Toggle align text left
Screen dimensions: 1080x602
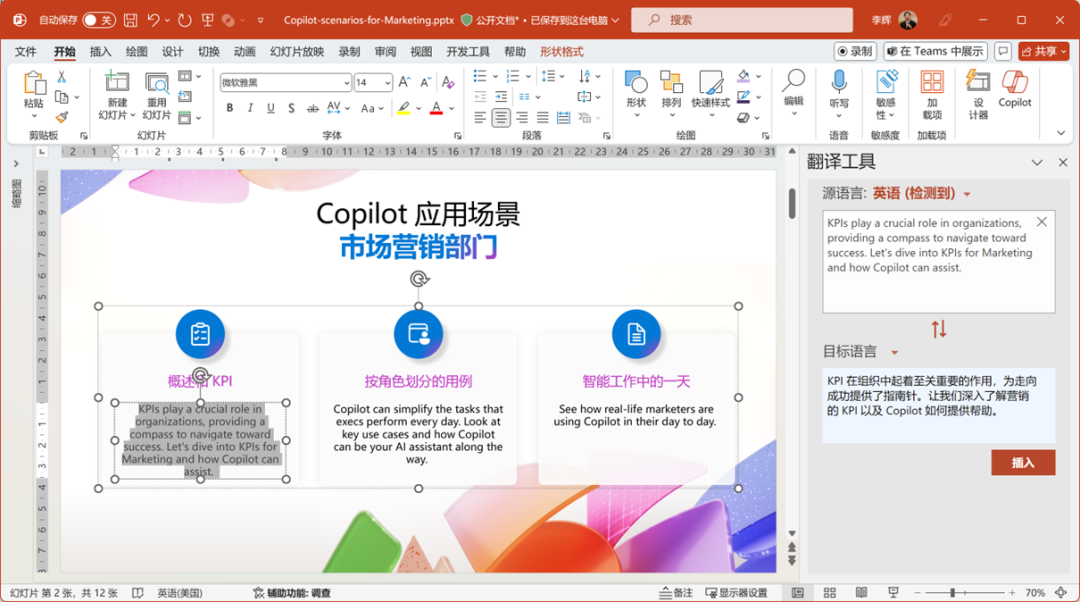pyautogui.click(x=480, y=118)
